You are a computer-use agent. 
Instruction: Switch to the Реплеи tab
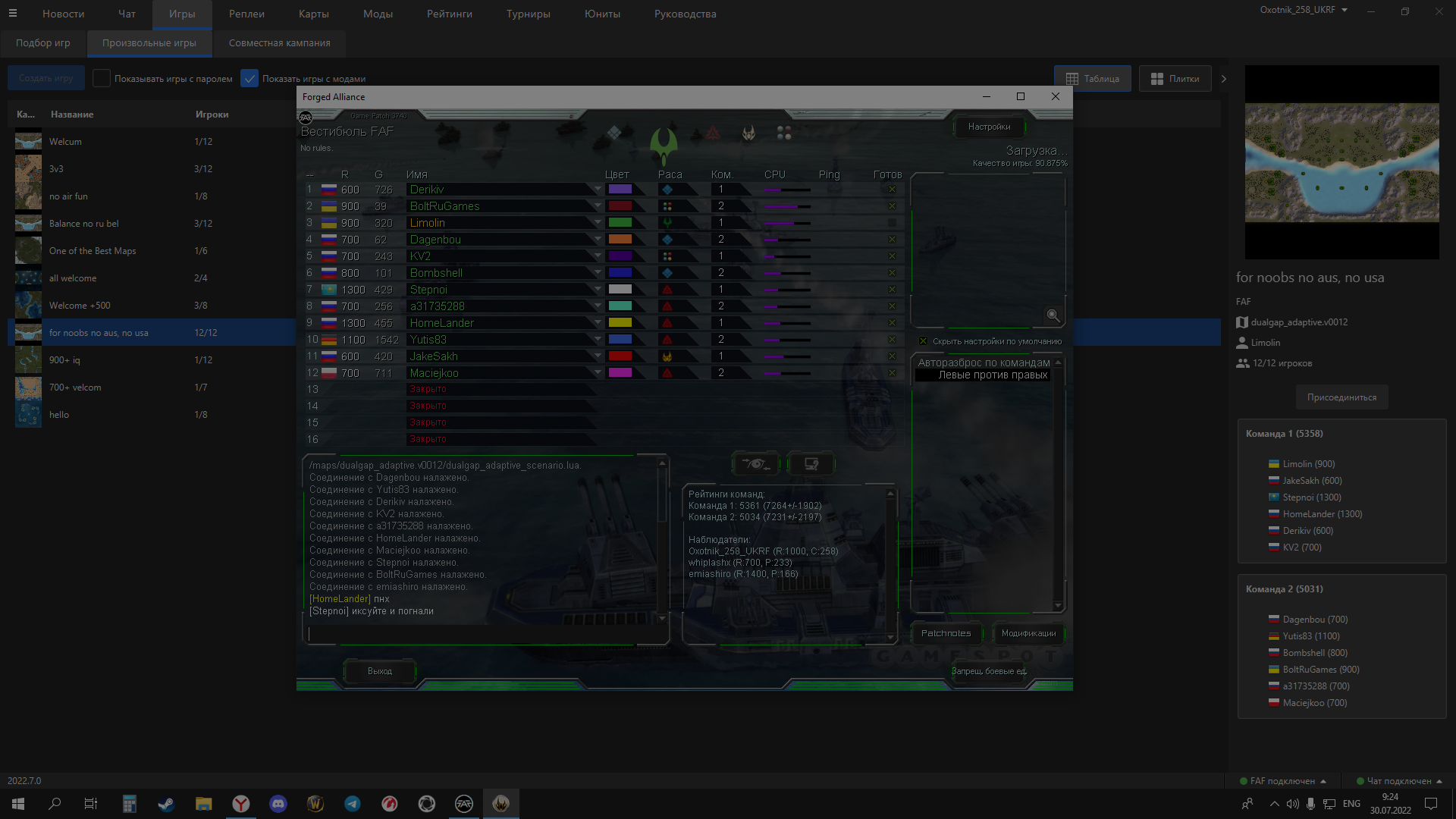coord(246,14)
